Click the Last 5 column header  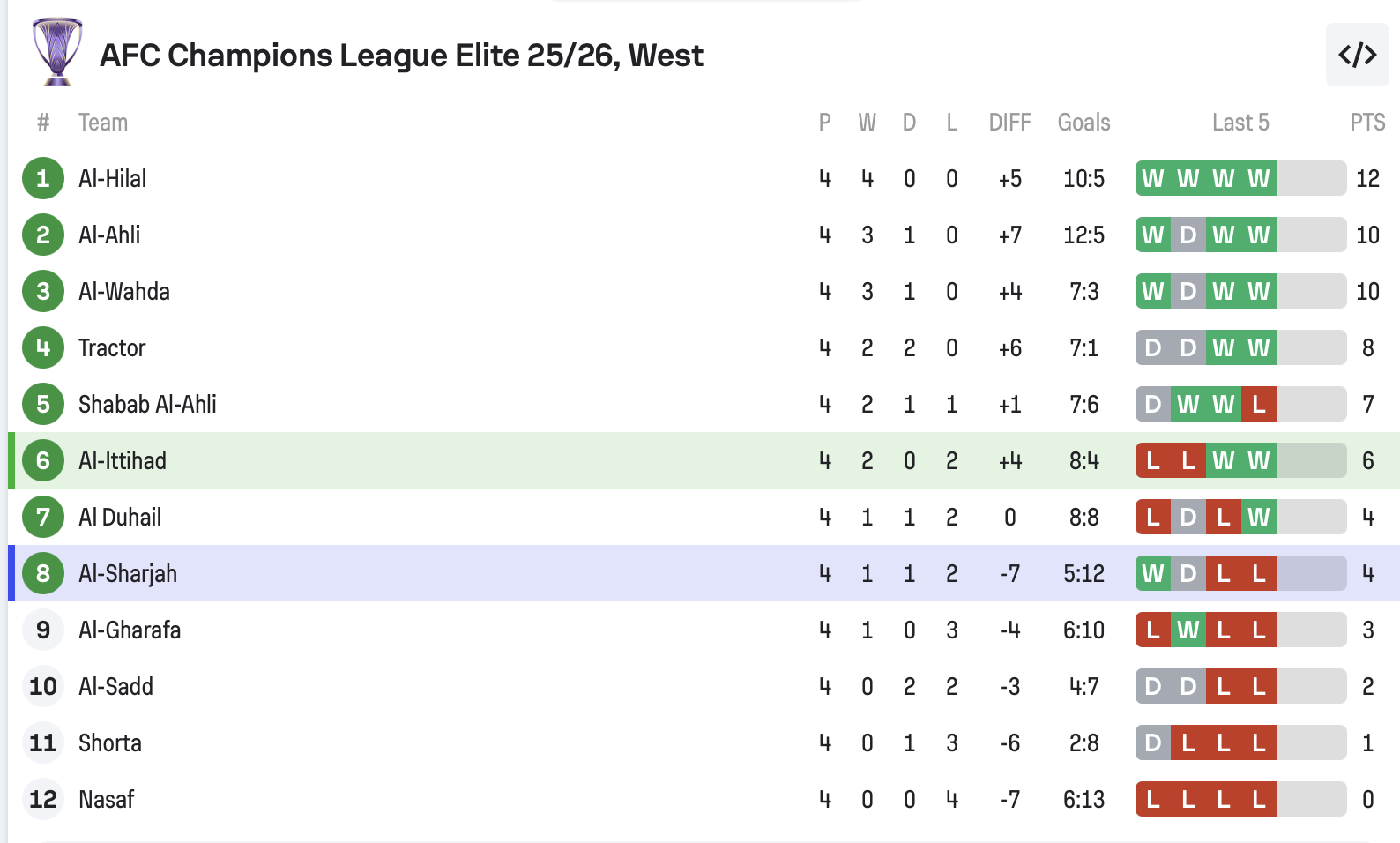[x=1240, y=123]
